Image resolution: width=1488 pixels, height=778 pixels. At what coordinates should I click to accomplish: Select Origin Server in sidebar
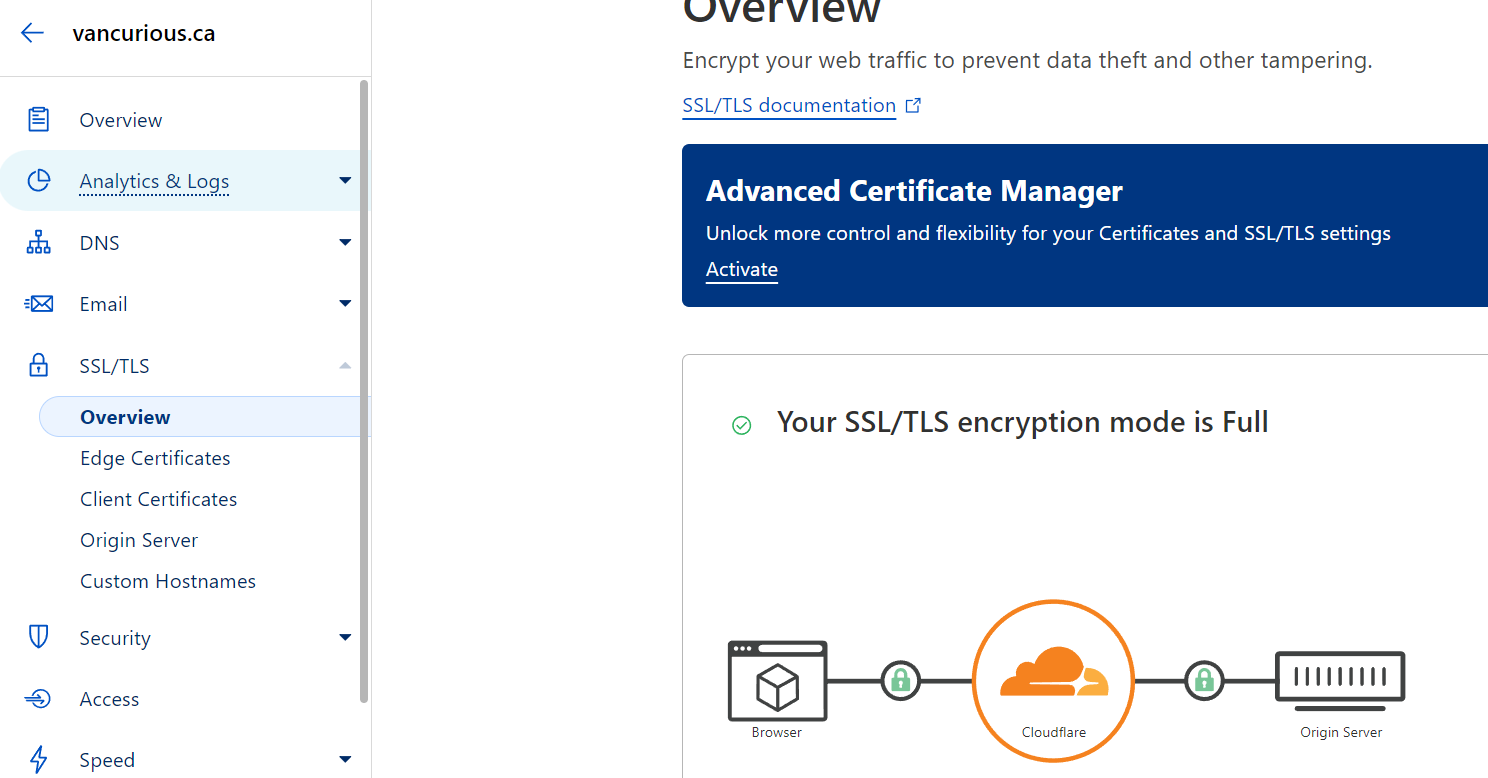(139, 540)
